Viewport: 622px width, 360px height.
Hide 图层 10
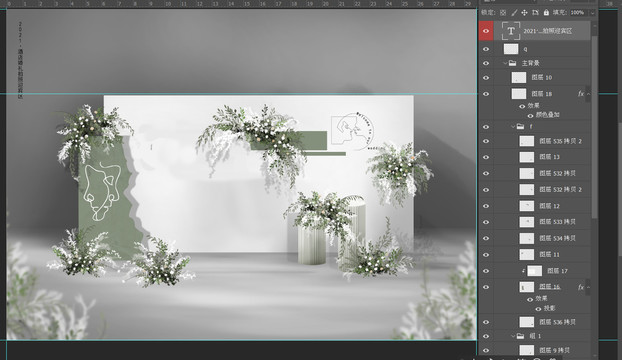(x=486, y=78)
